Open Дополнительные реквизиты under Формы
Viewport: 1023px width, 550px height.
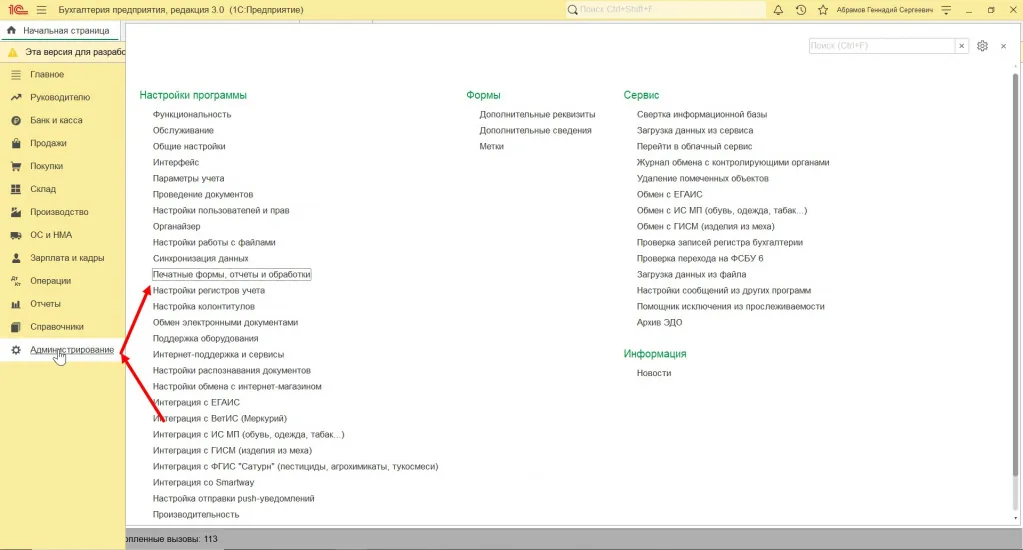pyautogui.click(x=537, y=114)
